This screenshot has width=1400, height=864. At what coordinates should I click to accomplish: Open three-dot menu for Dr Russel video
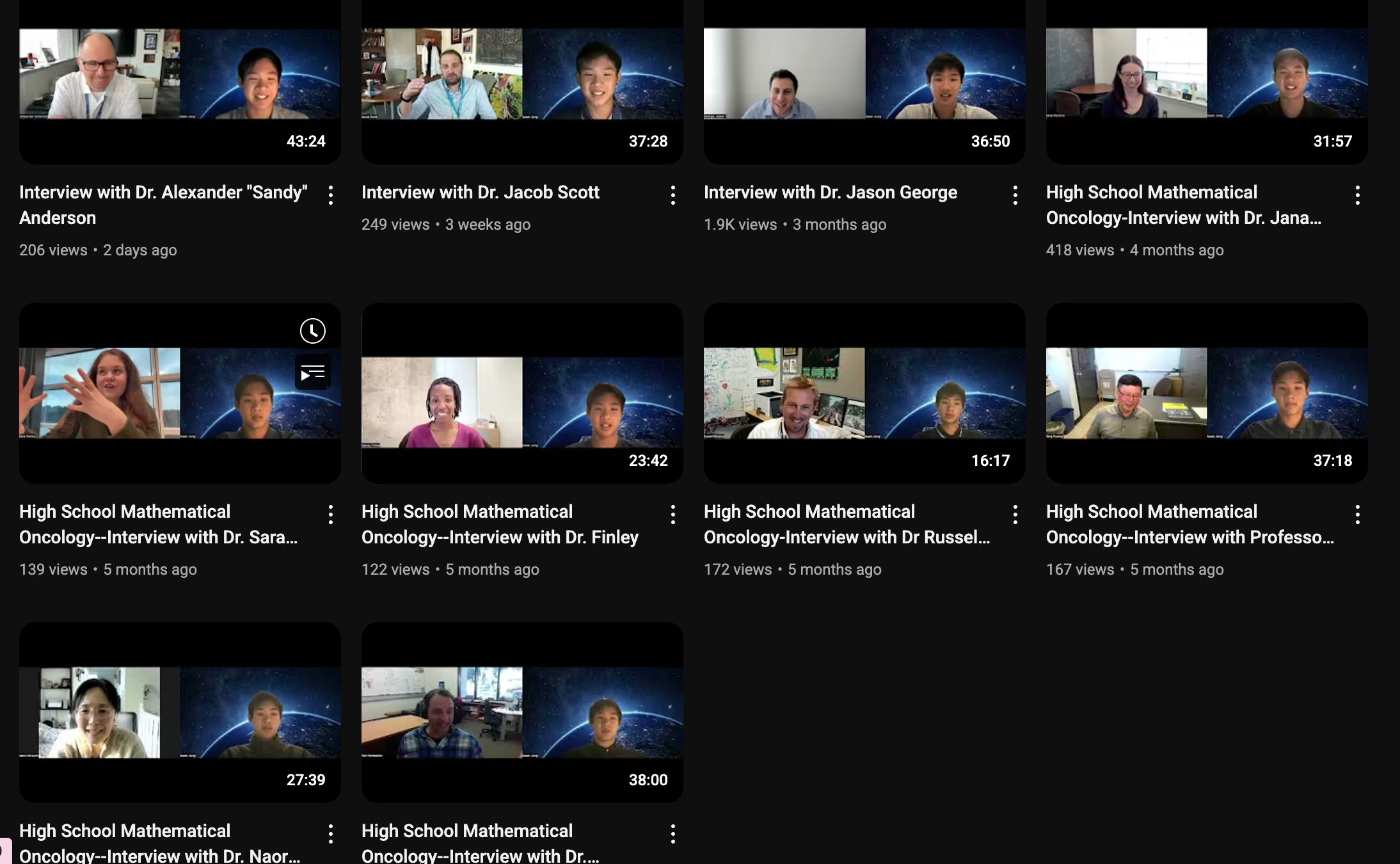(x=1015, y=515)
